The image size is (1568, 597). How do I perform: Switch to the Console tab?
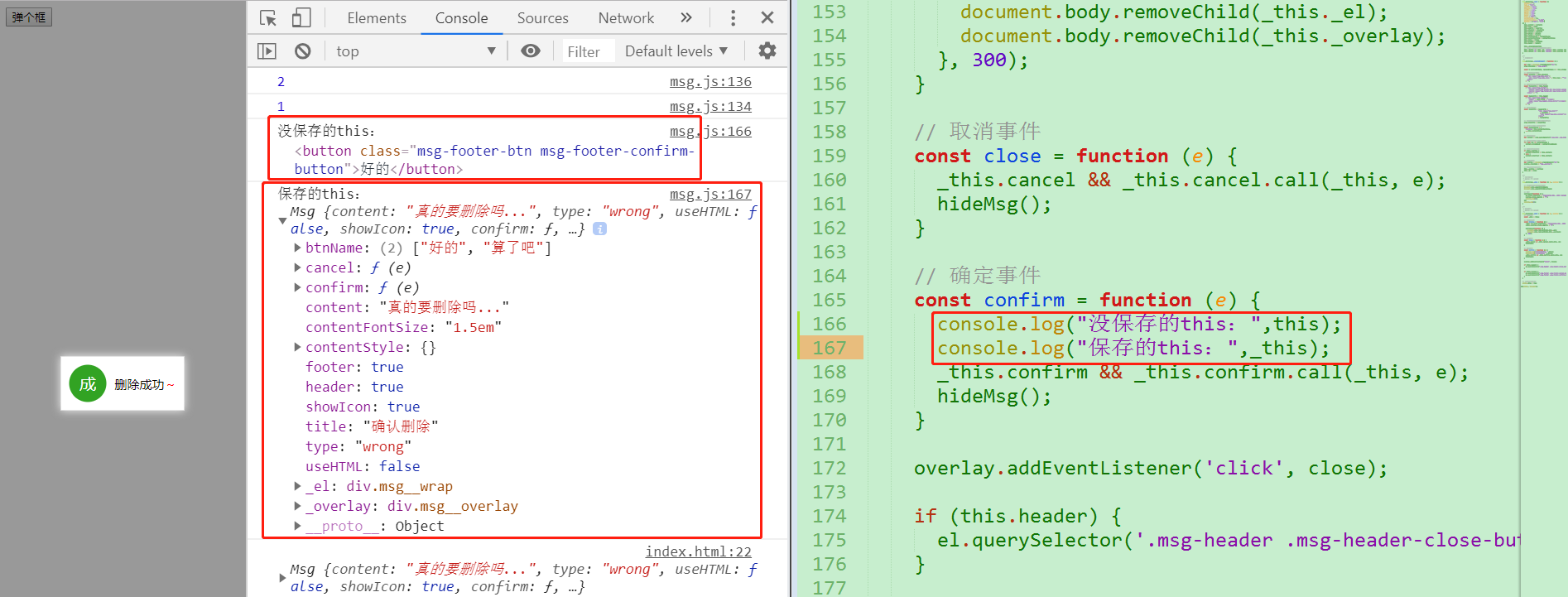[461, 18]
